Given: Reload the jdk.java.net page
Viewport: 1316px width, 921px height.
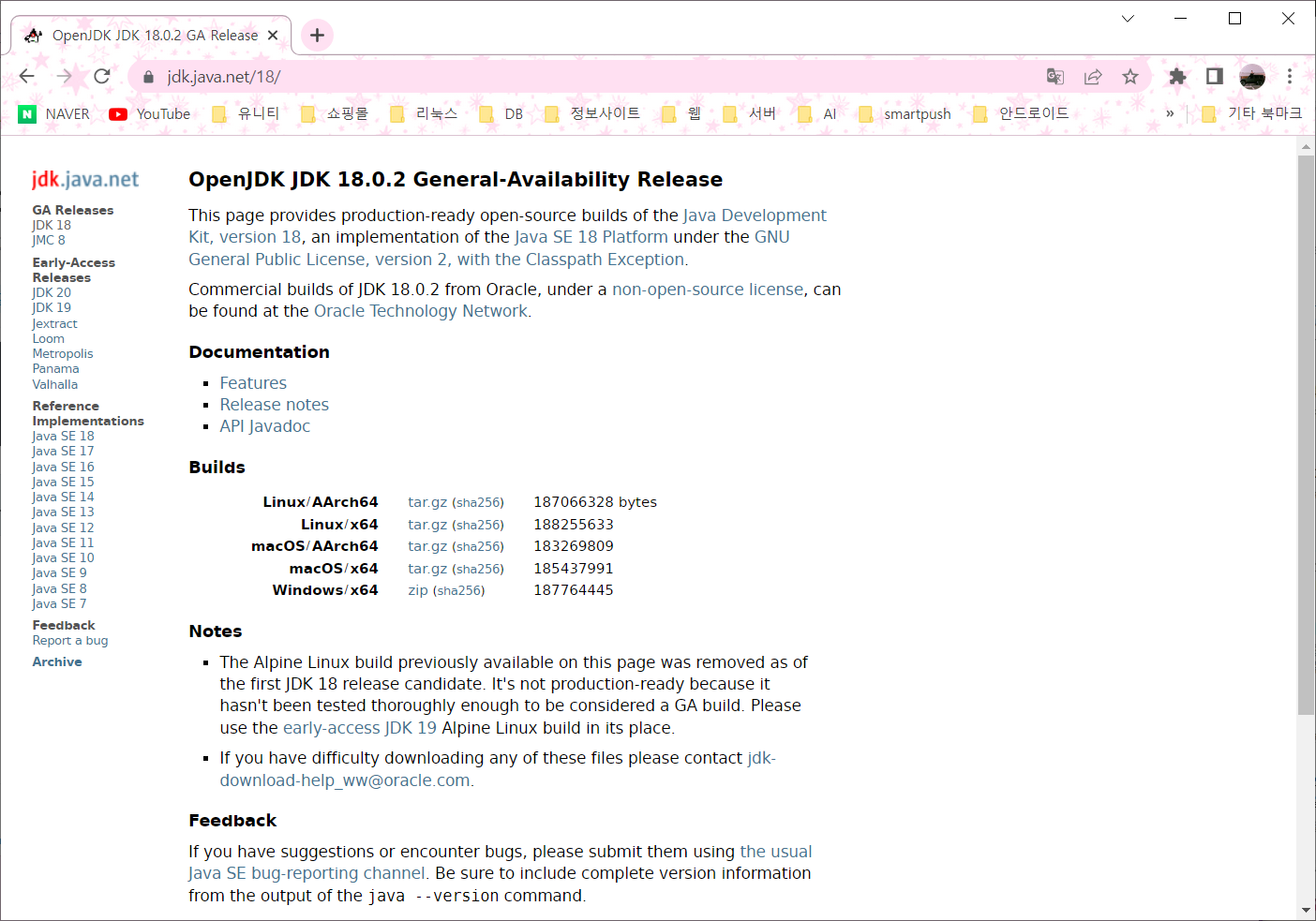Looking at the screenshot, I should [x=101, y=77].
